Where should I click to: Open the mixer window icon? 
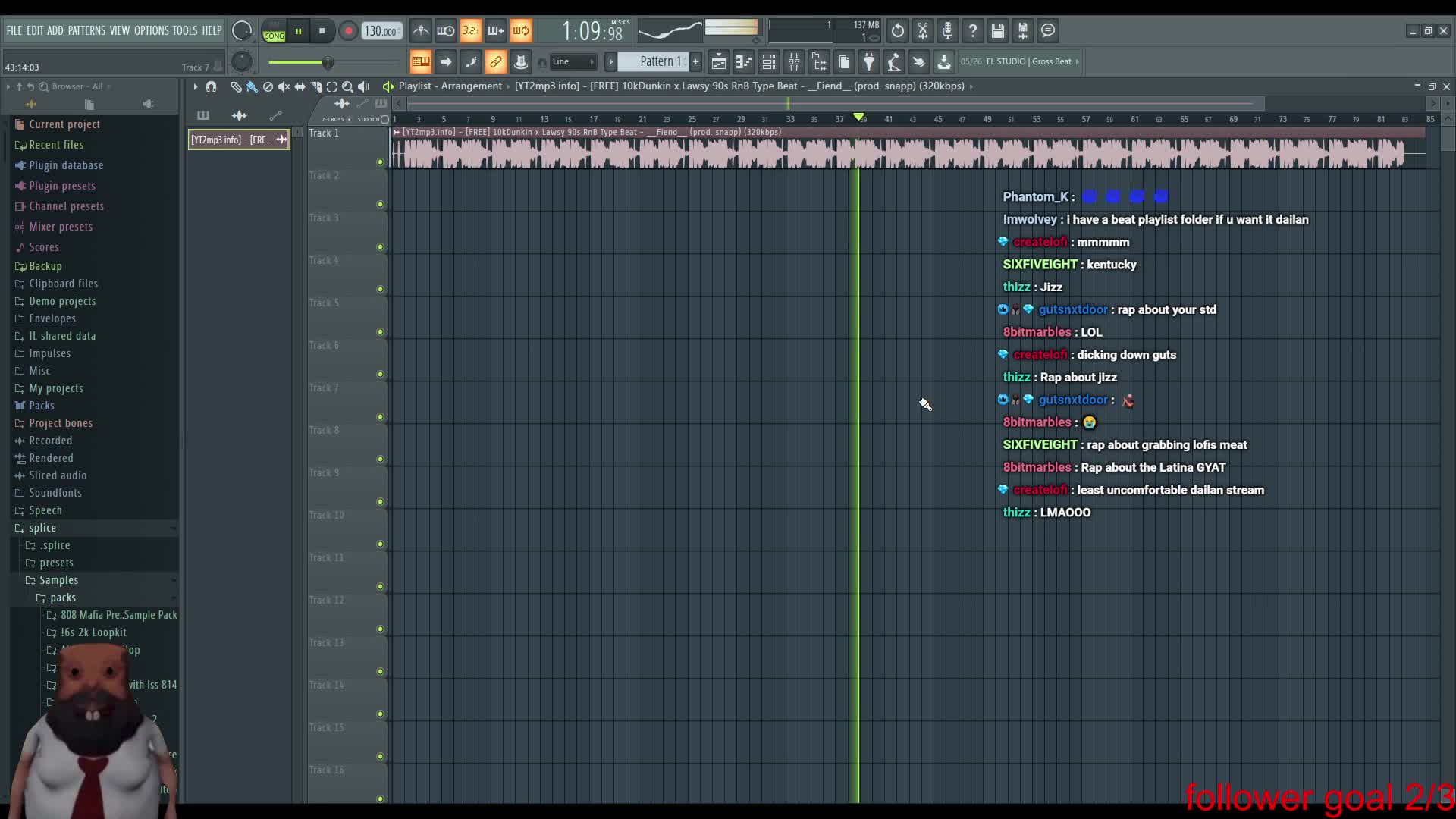[794, 62]
